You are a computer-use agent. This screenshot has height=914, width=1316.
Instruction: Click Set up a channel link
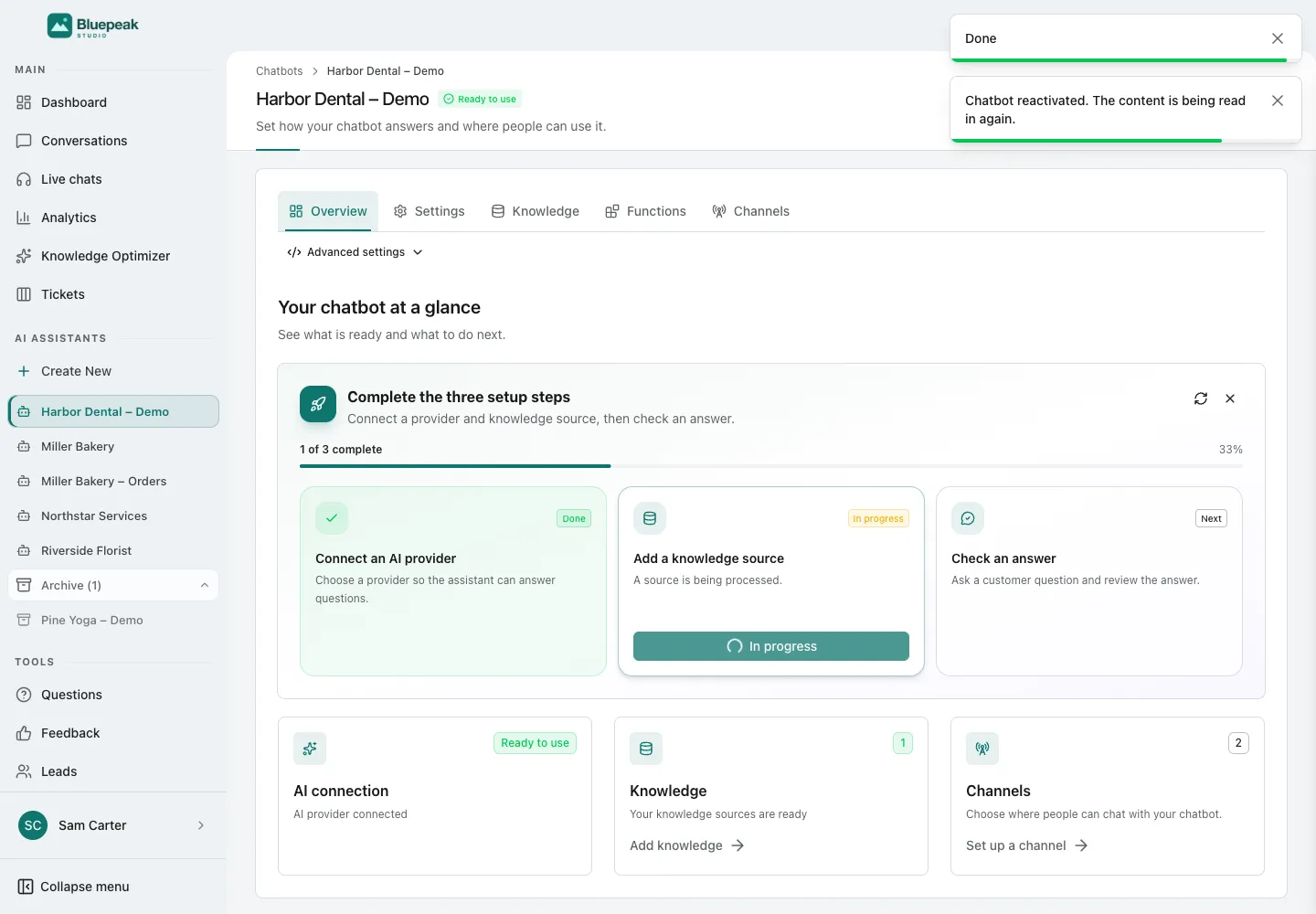click(x=1027, y=845)
